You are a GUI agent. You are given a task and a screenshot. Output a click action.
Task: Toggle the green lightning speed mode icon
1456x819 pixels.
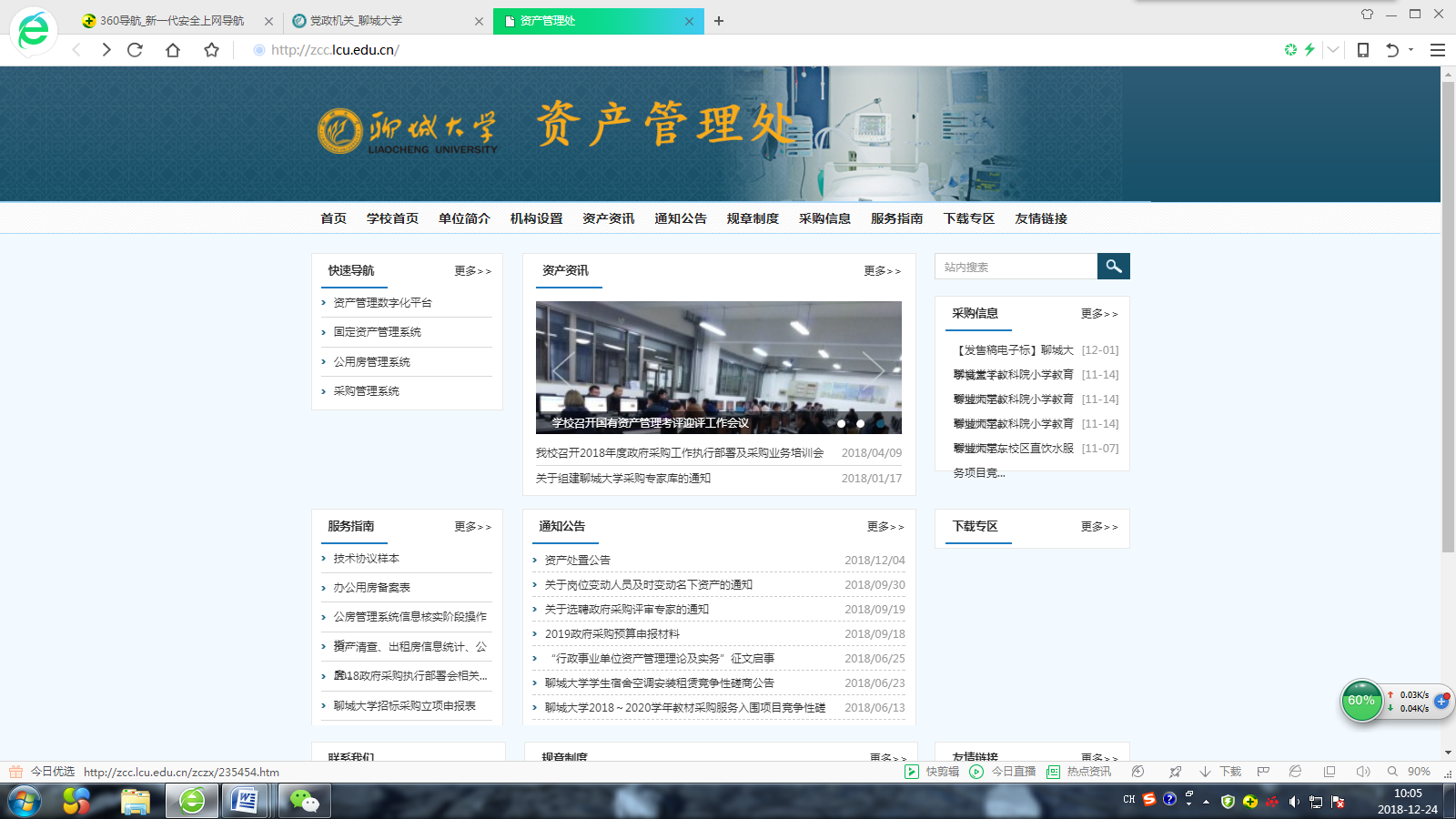(1309, 50)
